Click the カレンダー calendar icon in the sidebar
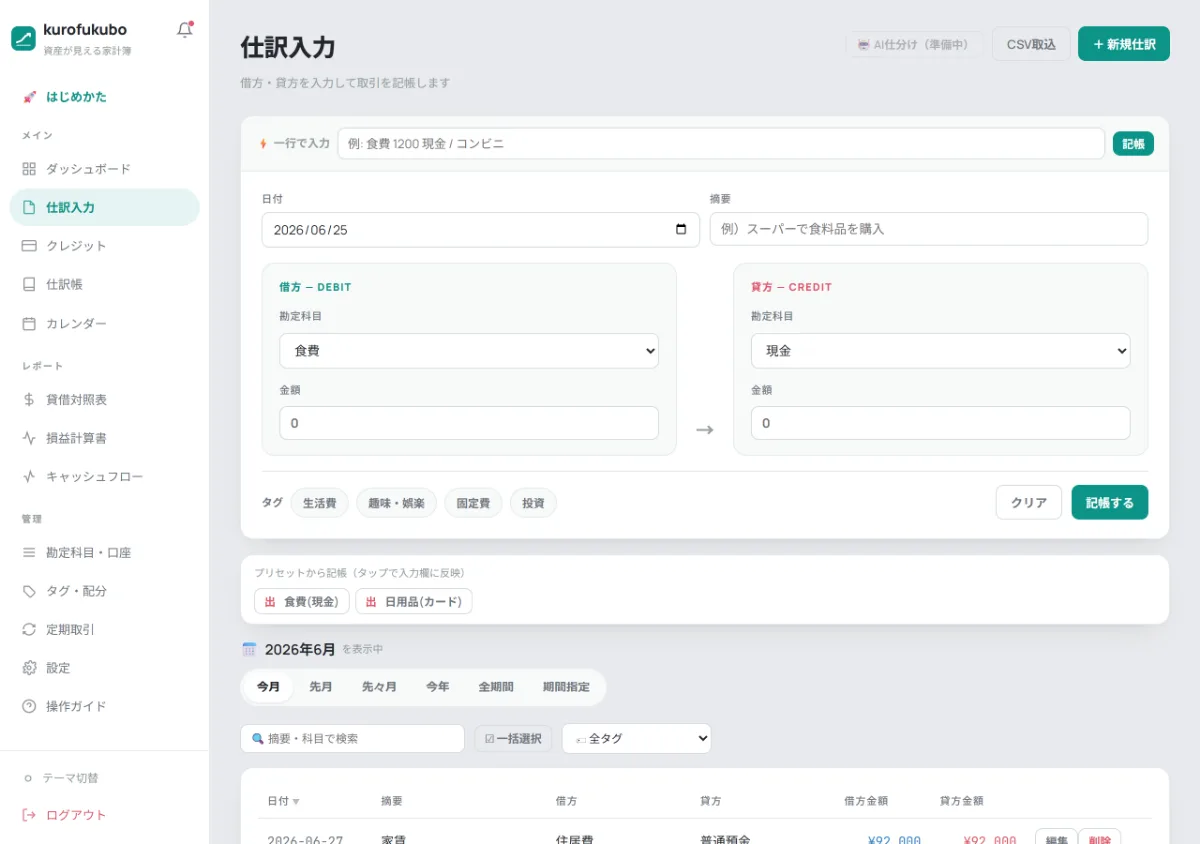 [29, 324]
